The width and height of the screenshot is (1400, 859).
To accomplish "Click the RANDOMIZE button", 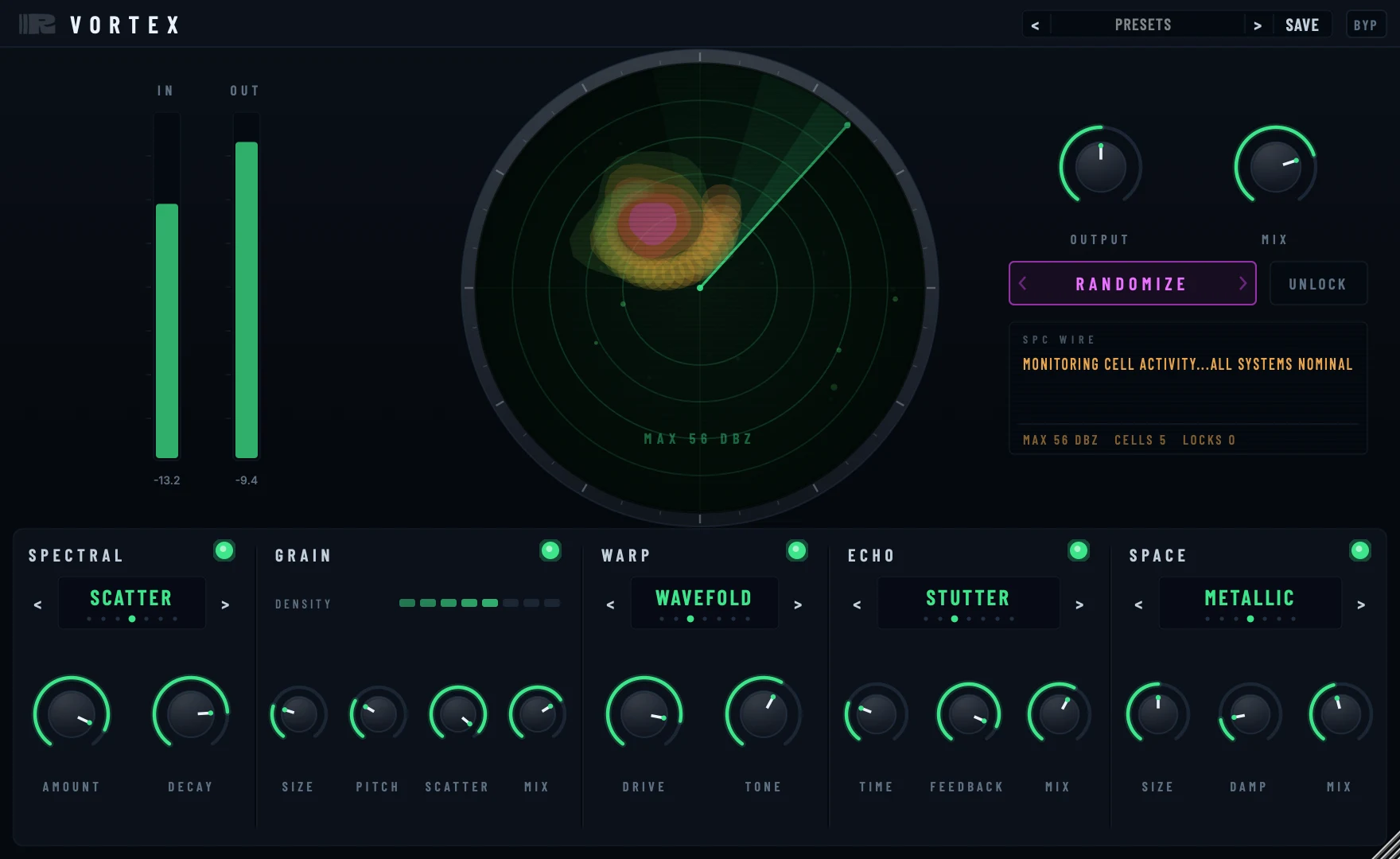I will (1132, 283).
